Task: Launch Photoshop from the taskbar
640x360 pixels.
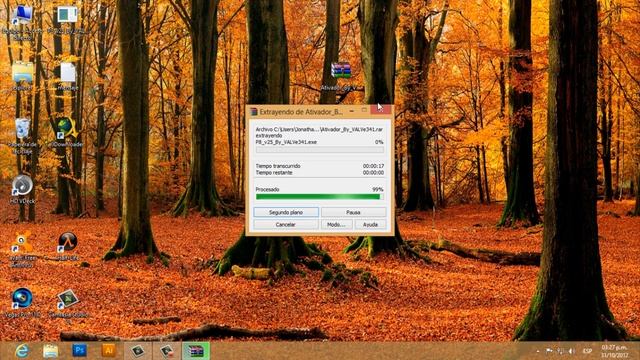Action: coord(80,350)
